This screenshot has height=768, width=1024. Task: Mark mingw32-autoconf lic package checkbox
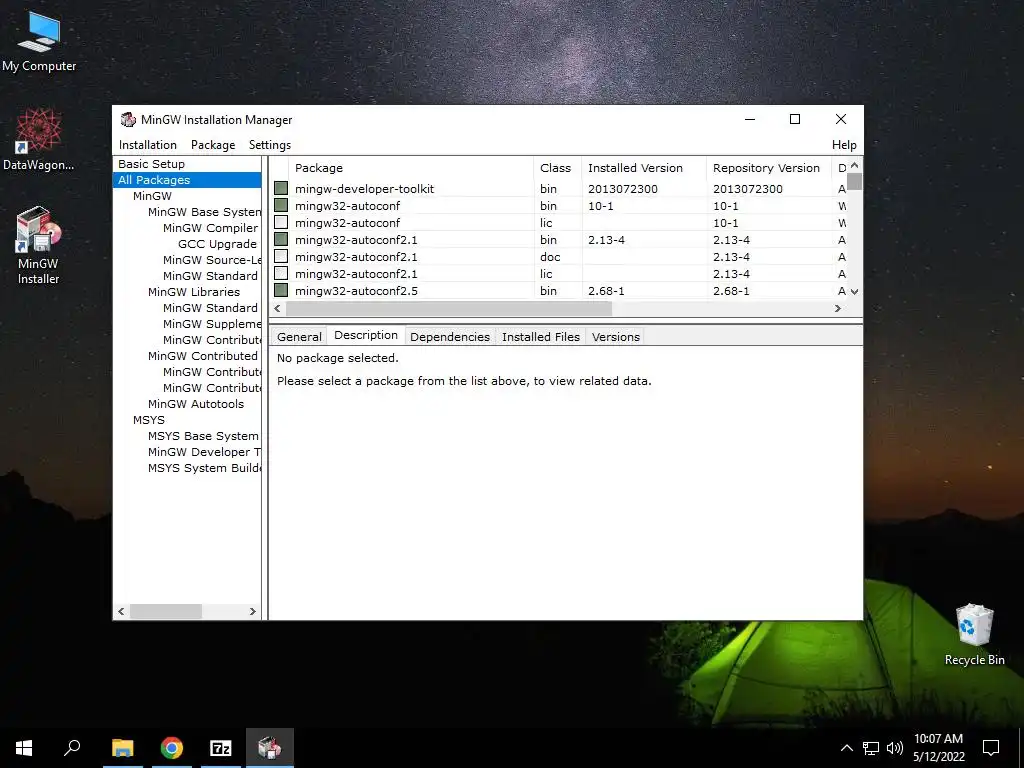pos(281,222)
